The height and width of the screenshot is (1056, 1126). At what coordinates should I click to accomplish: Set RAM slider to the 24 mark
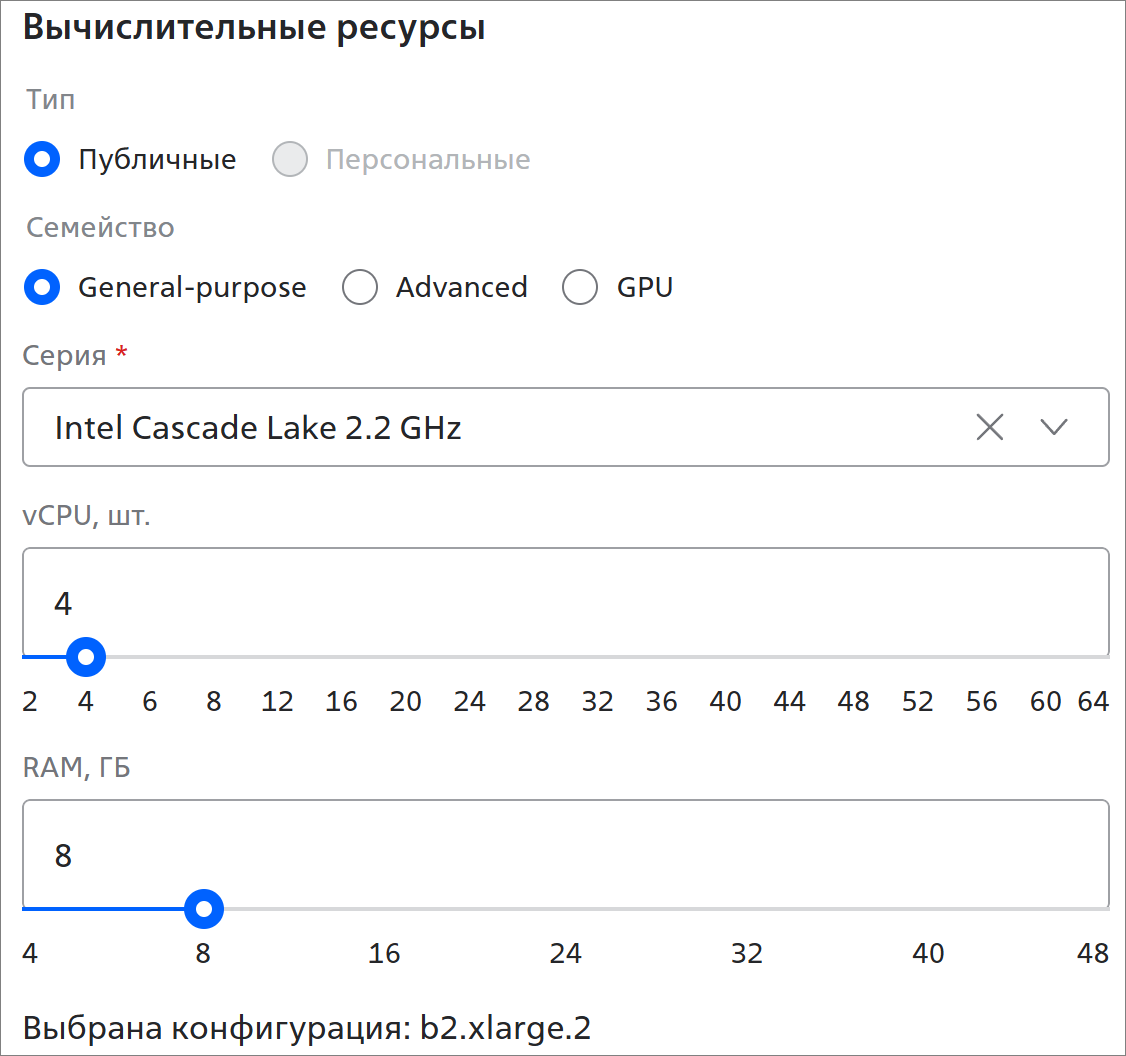(x=566, y=909)
